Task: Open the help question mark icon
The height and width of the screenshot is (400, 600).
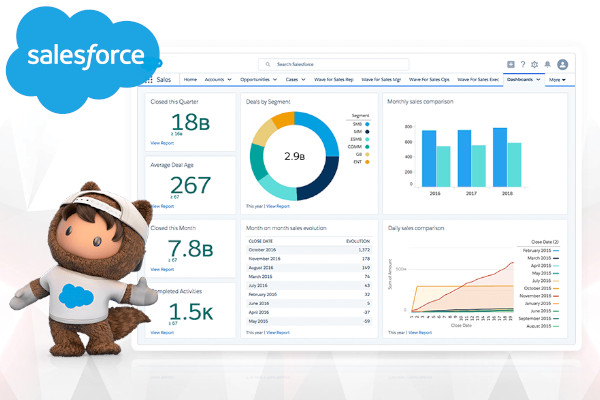Action: point(523,64)
